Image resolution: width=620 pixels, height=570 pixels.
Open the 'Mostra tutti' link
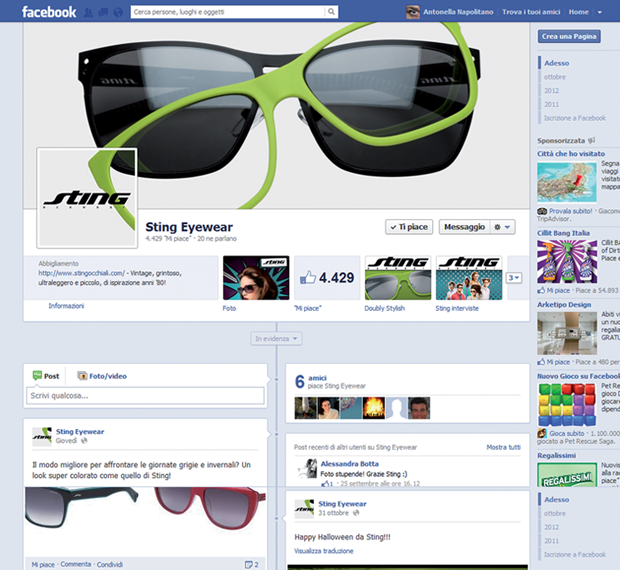503,447
